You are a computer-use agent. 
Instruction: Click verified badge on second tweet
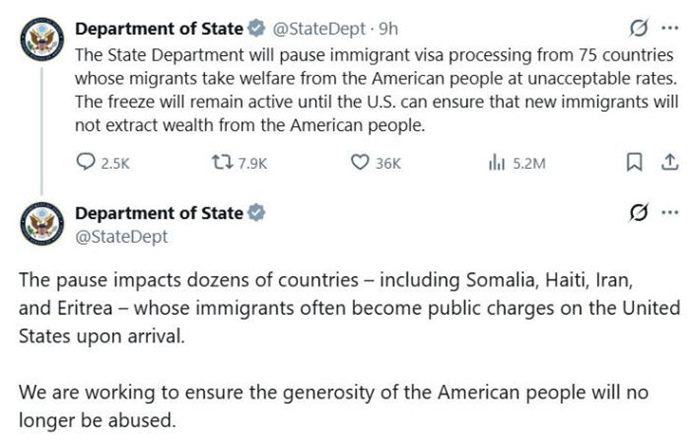click(257, 212)
